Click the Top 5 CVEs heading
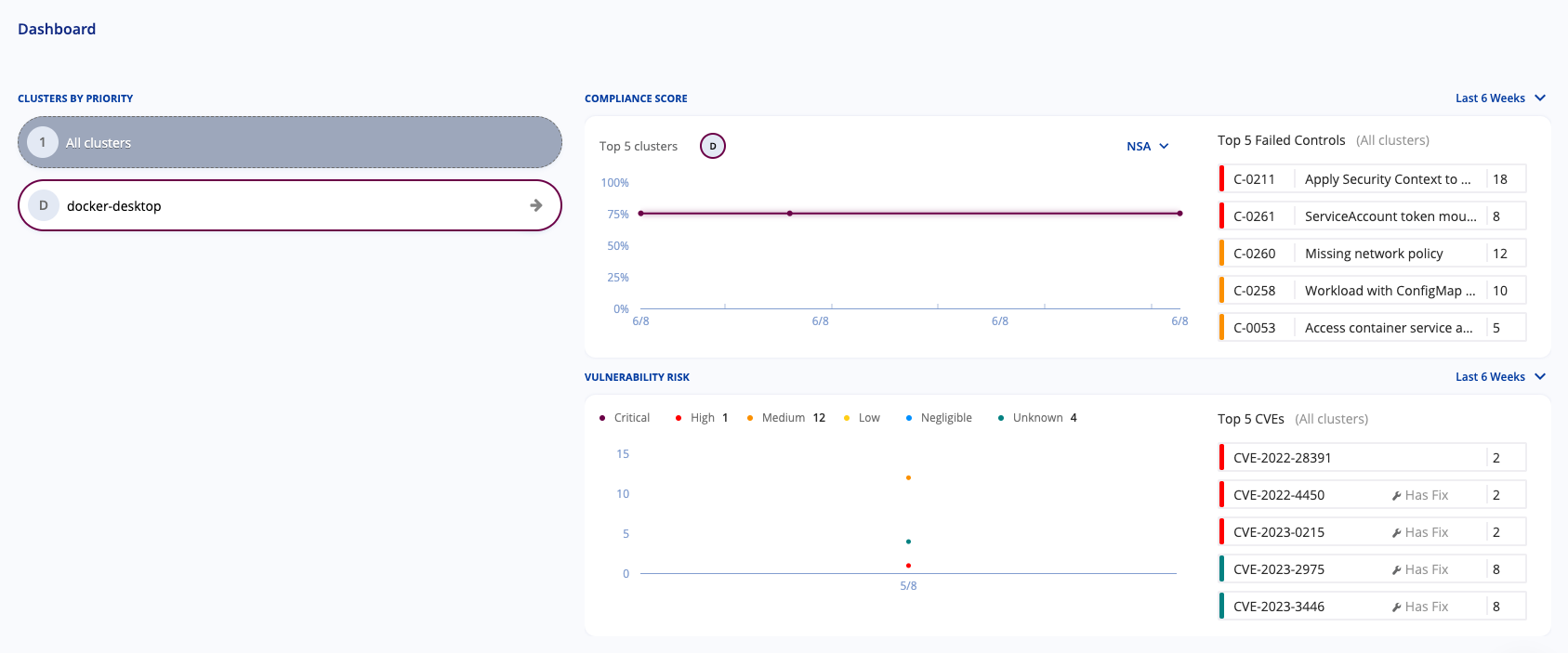 coord(1251,419)
